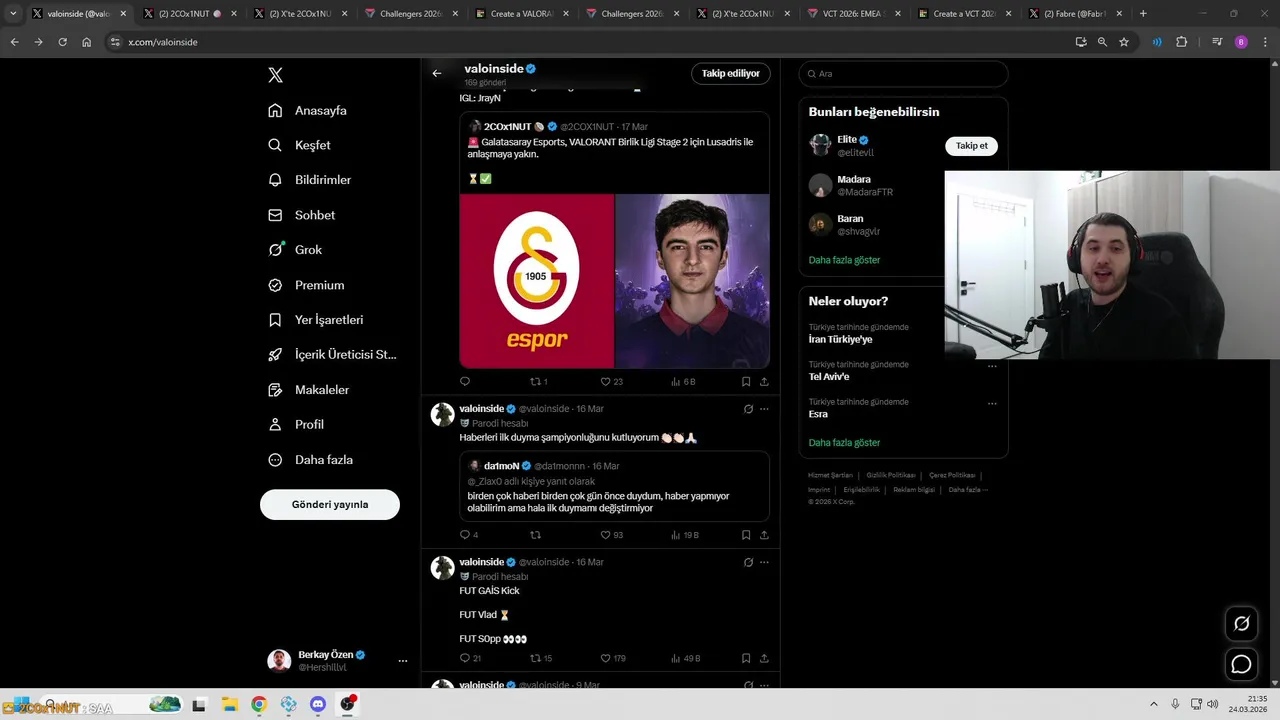Screen dimensions: 1280x720
Task: Open Keşfet explore page
Action: [300, 145]
